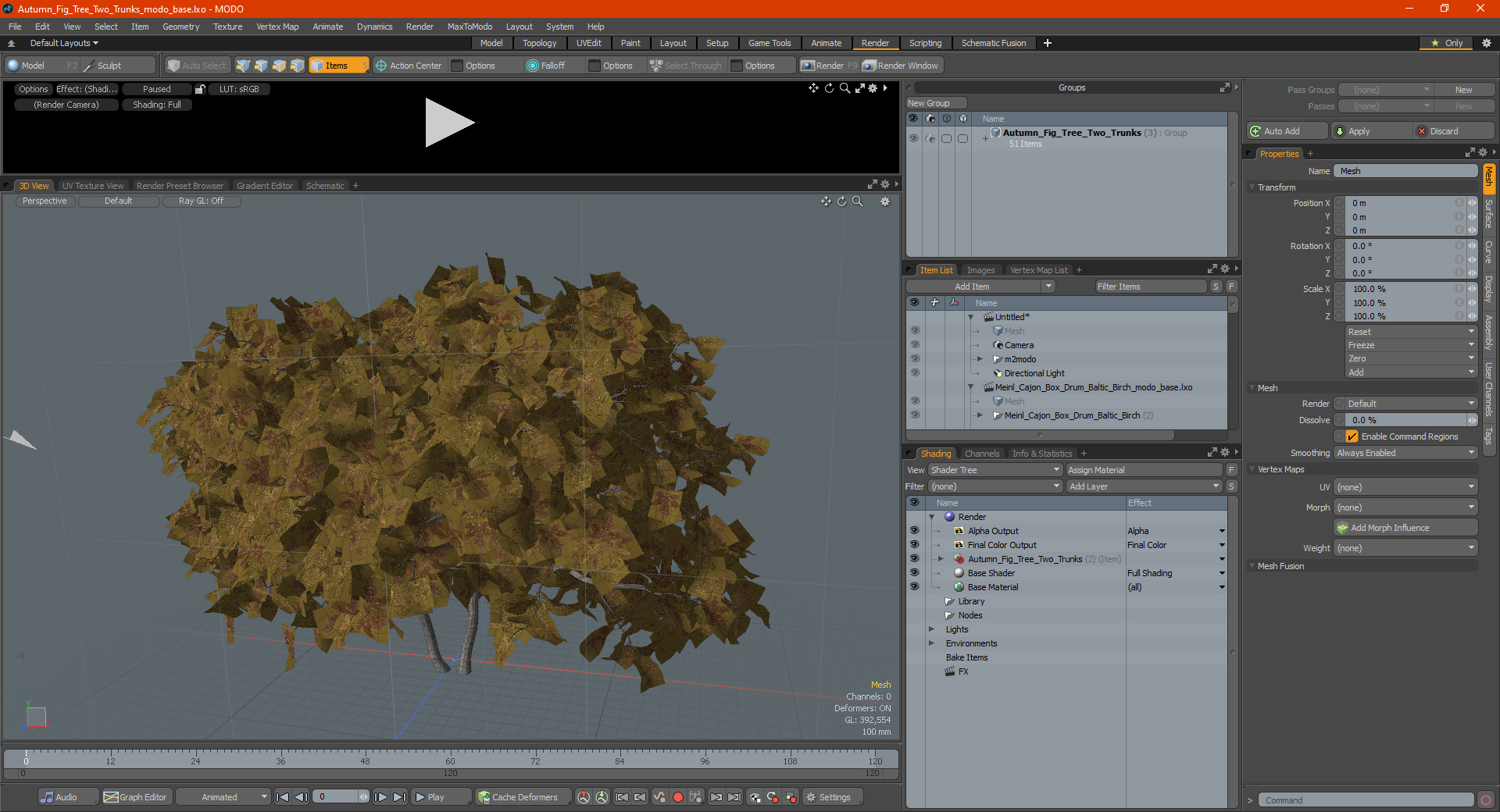Open Smoothing Always Enabled dropdown
Image resolution: width=1500 pixels, height=812 pixels.
click(1405, 453)
